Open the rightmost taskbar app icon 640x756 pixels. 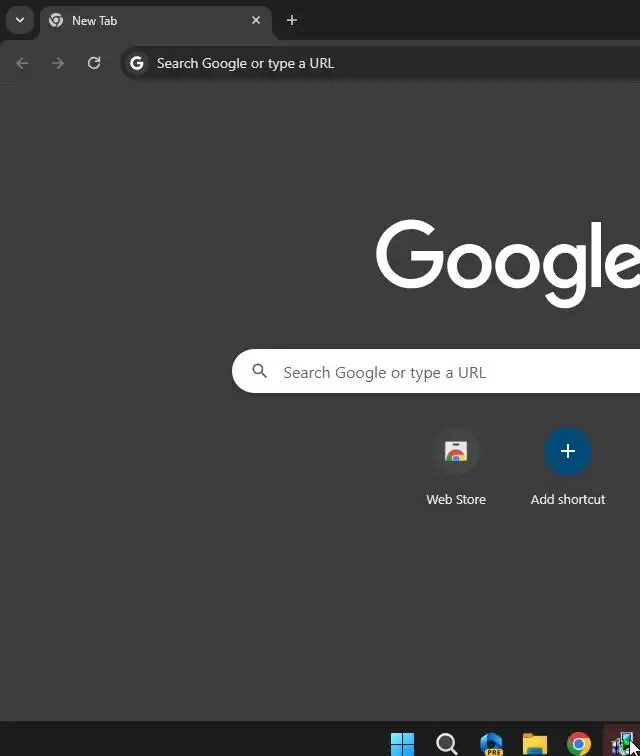622,743
